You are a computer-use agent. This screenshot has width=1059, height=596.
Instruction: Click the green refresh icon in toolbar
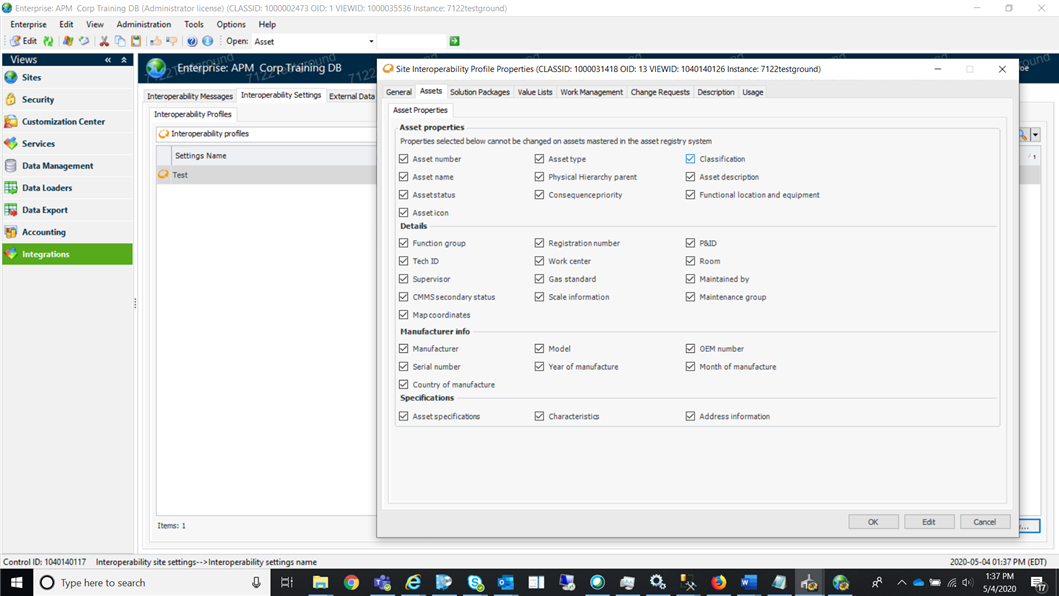tap(48, 41)
